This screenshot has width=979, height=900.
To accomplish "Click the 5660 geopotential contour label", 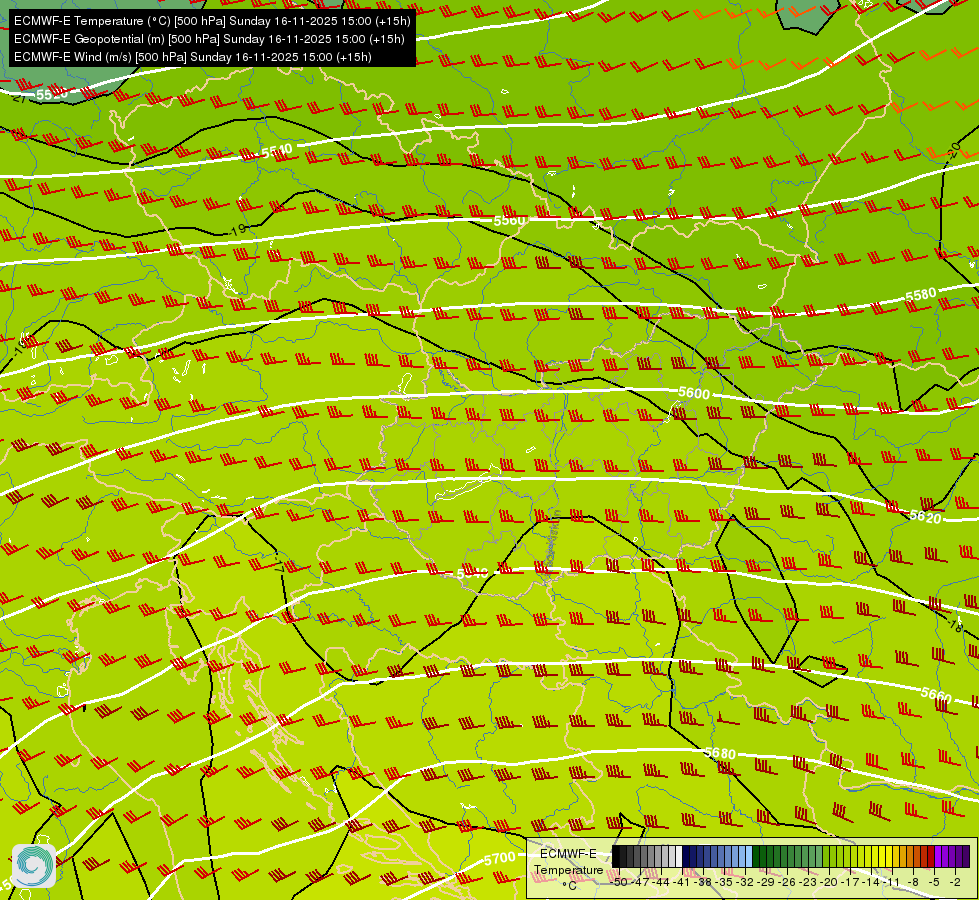I will coord(936,695).
